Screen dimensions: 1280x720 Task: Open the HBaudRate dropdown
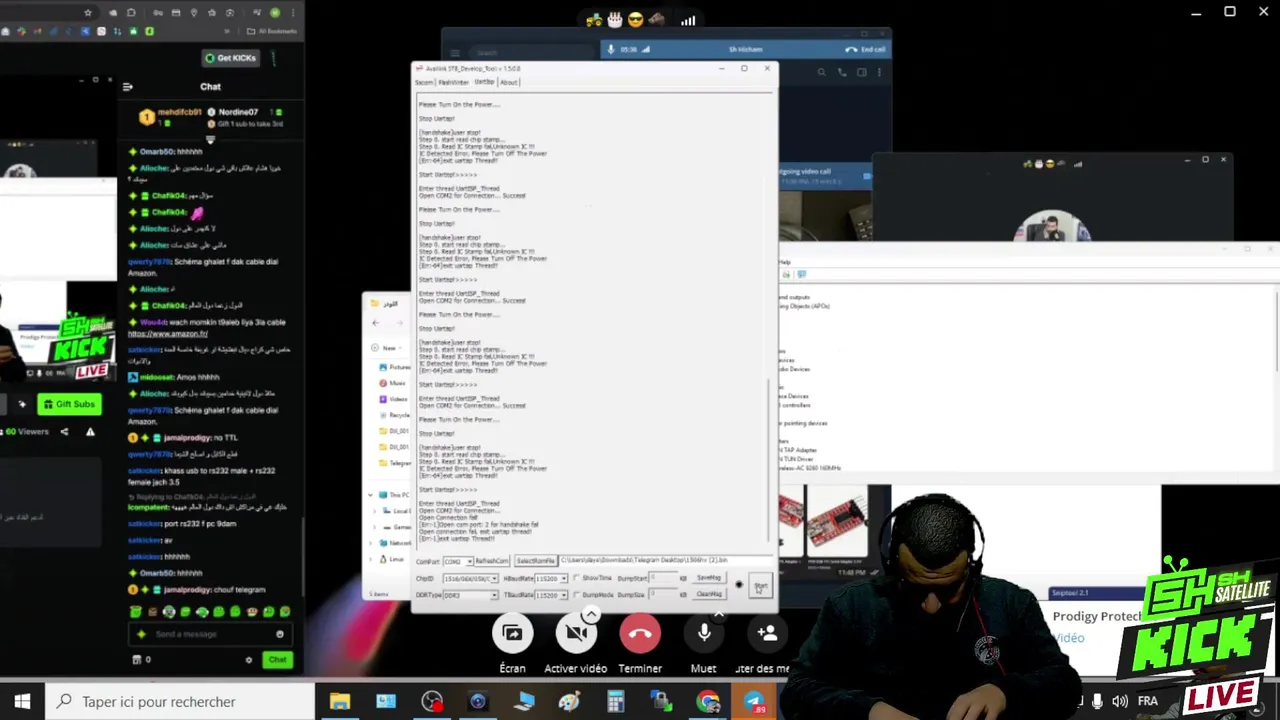coord(551,578)
